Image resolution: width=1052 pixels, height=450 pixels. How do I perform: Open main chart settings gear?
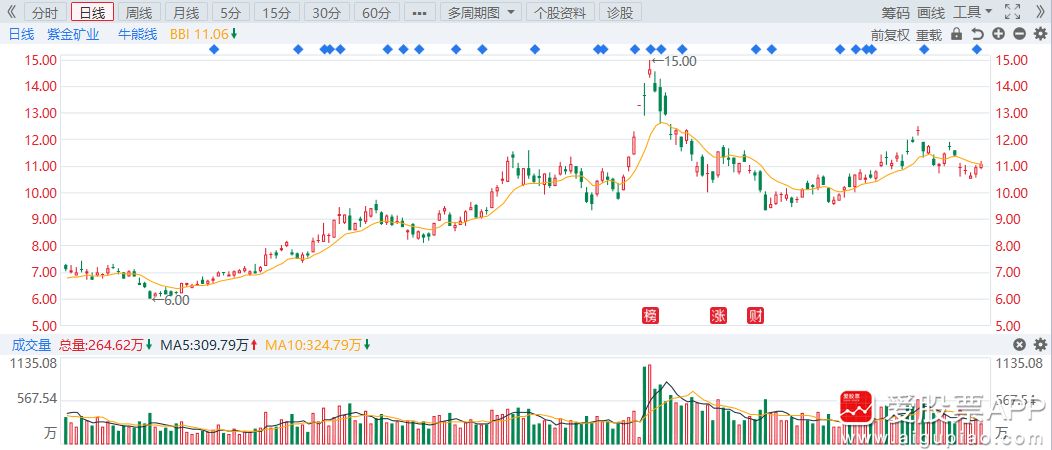click(x=1039, y=34)
